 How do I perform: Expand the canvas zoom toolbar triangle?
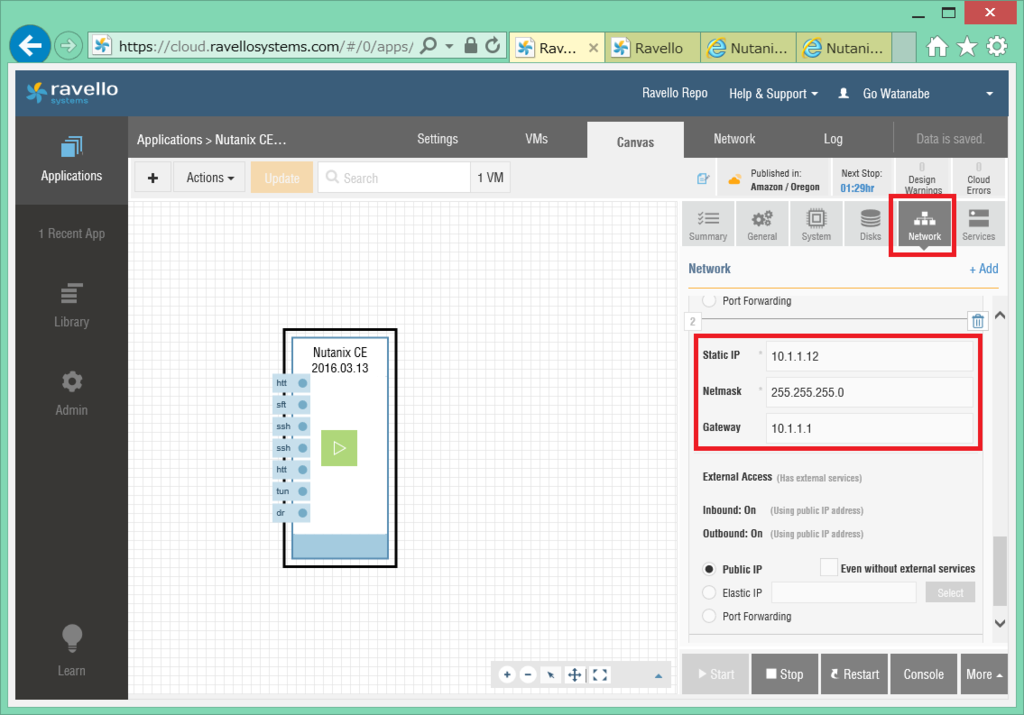click(658, 676)
